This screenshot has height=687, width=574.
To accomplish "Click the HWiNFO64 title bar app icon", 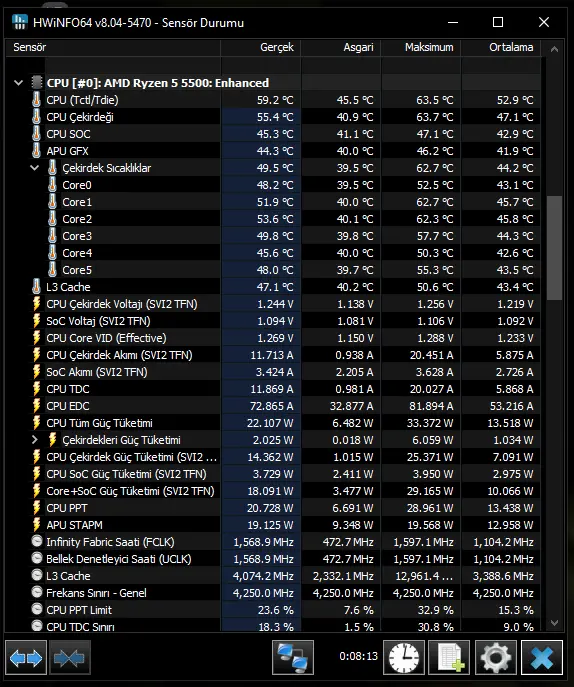I will click(19, 22).
